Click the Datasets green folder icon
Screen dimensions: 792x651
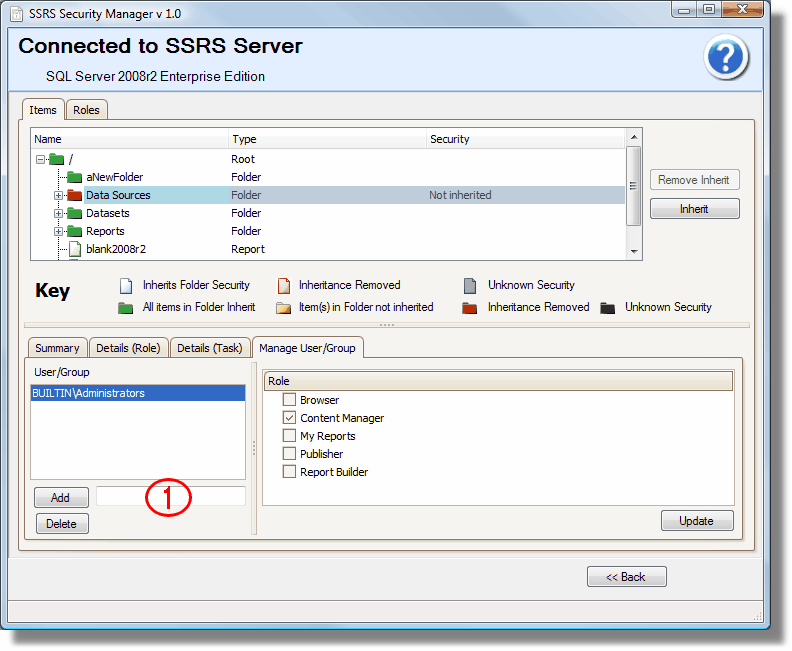coord(75,213)
